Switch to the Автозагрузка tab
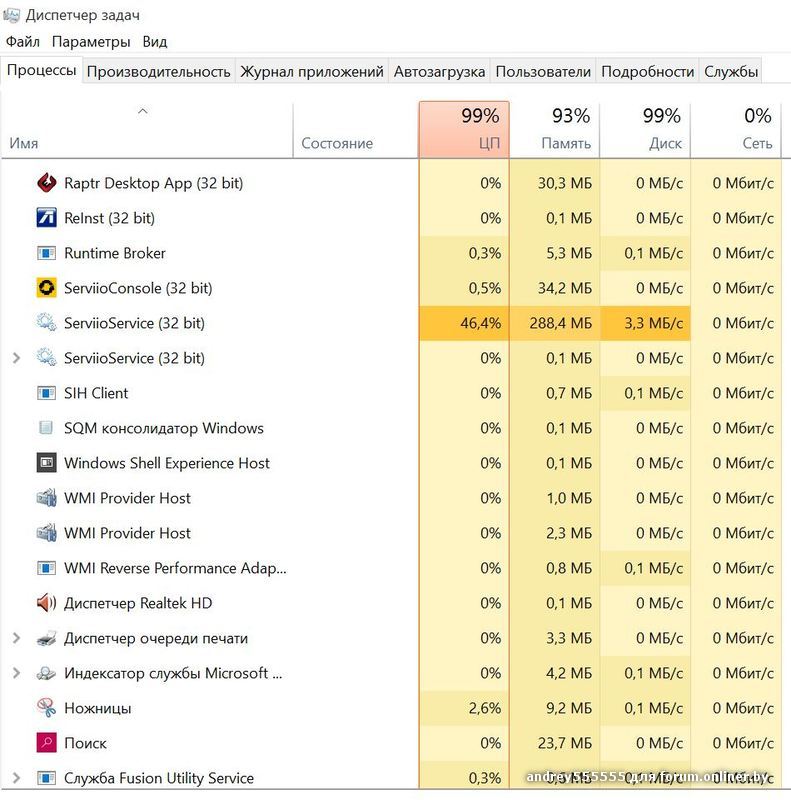791x800 pixels. pyautogui.click(x=439, y=71)
